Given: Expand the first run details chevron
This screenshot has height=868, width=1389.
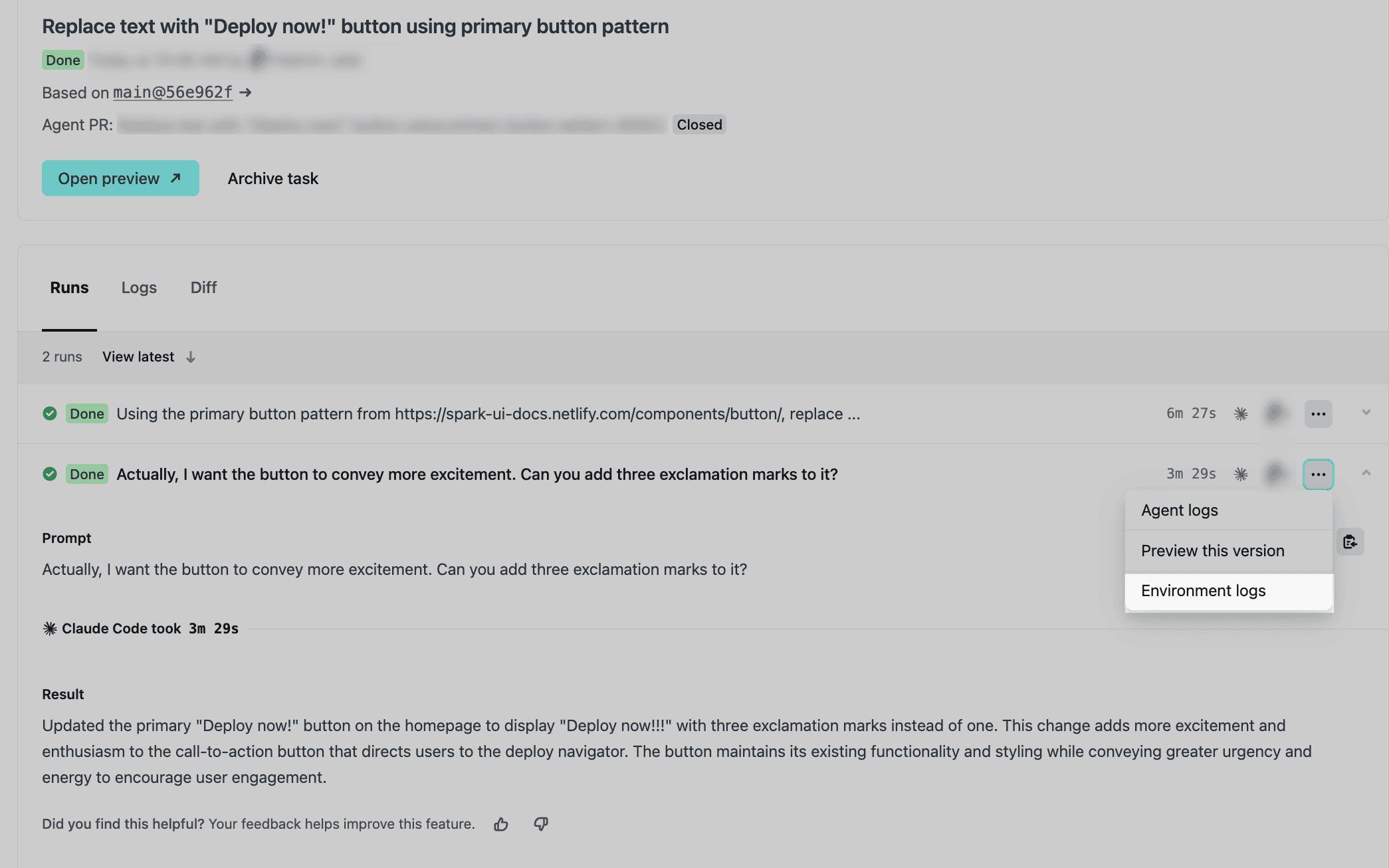Looking at the screenshot, I should pyautogui.click(x=1366, y=413).
